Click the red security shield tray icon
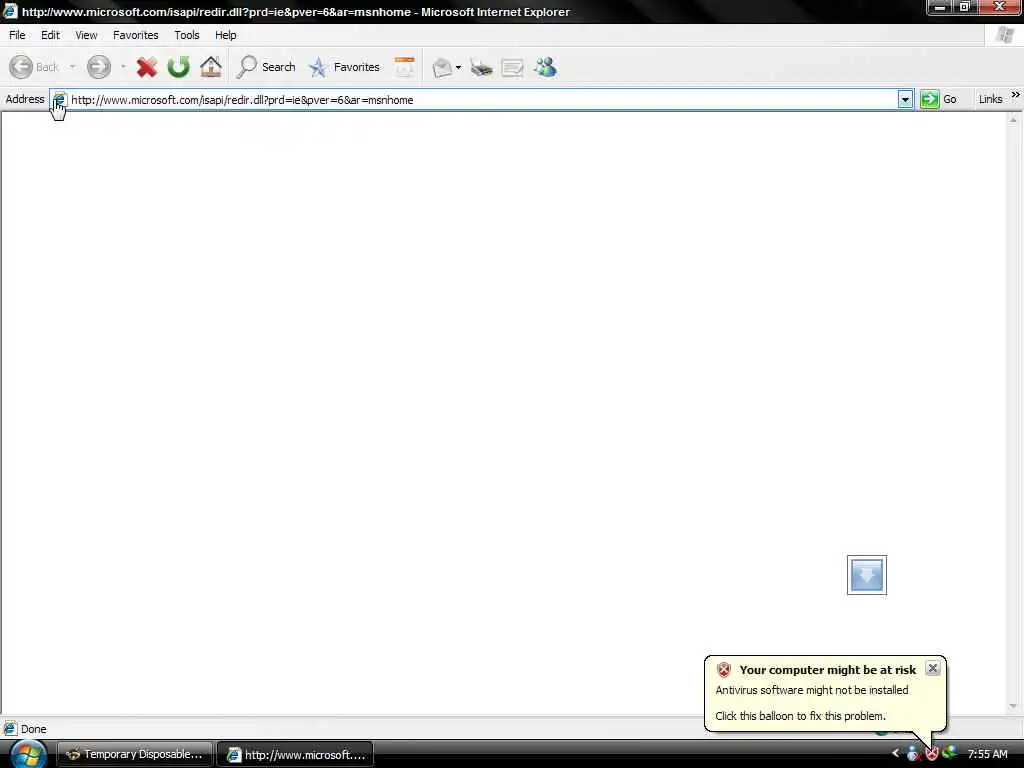 (x=932, y=754)
